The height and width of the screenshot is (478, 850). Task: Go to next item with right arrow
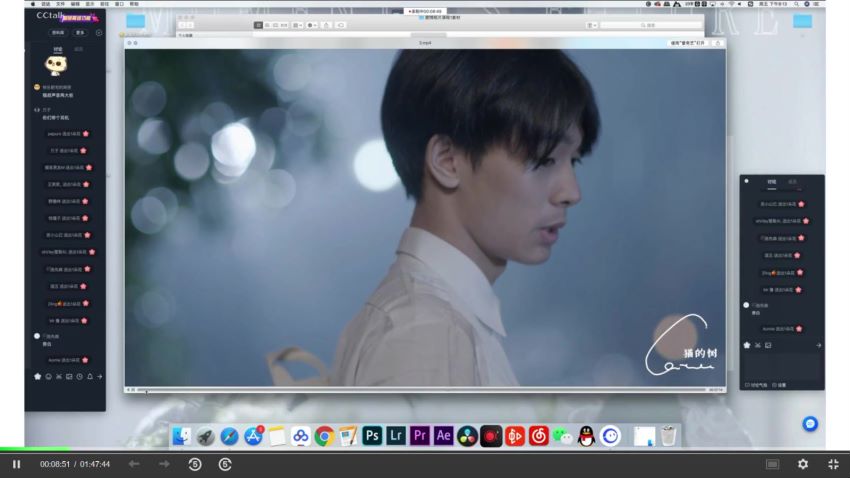[164, 464]
